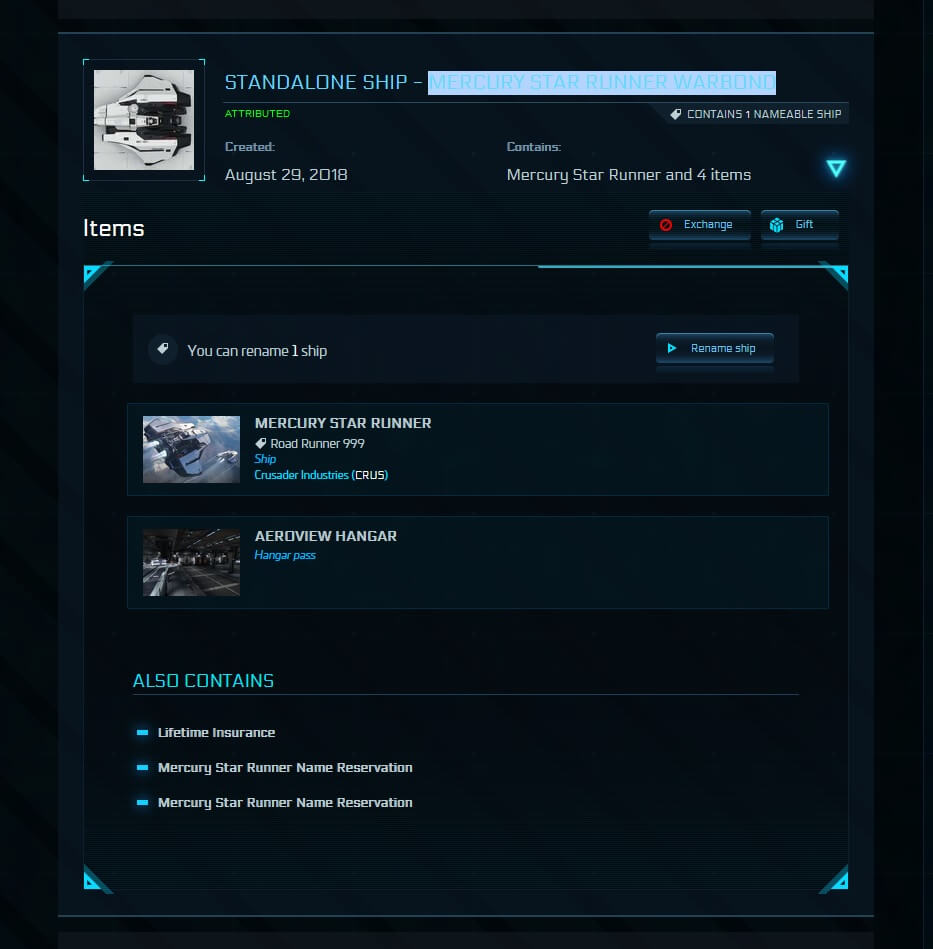Select the highlighted 'Mercury Star Runner Warbond' title
This screenshot has height=949, width=933.
click(x=601, y=82)
